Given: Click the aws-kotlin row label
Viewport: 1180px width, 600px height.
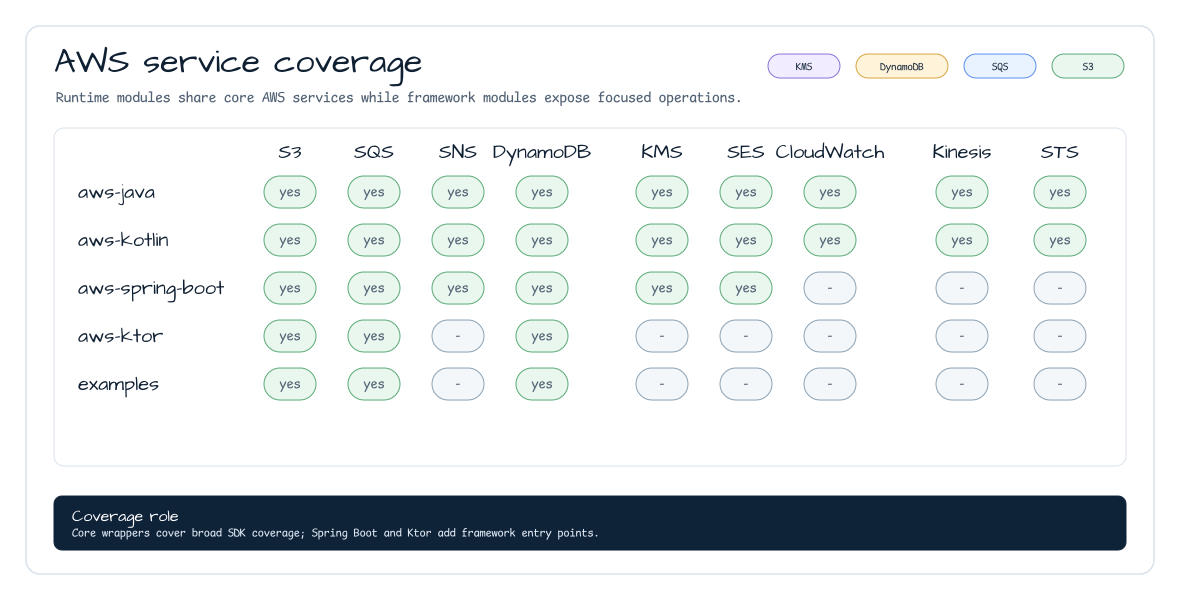Looking at the screenshot, I should [123, 240].
